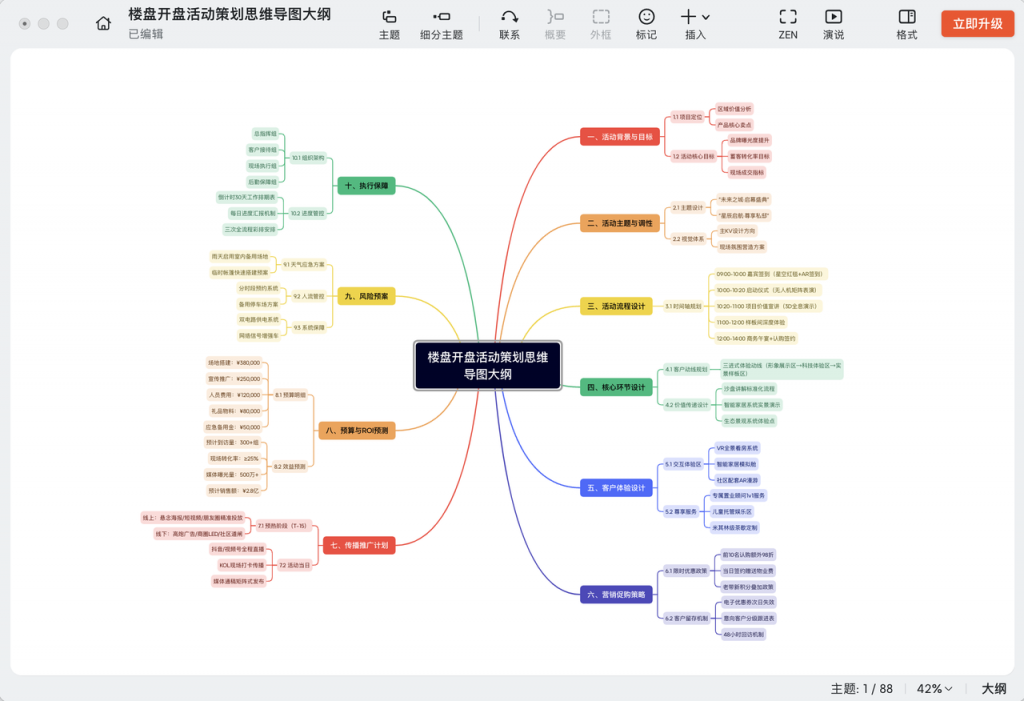Click the node 09:00-10:00 嘉宾签到
The image size is (1024, 701).
769,274
